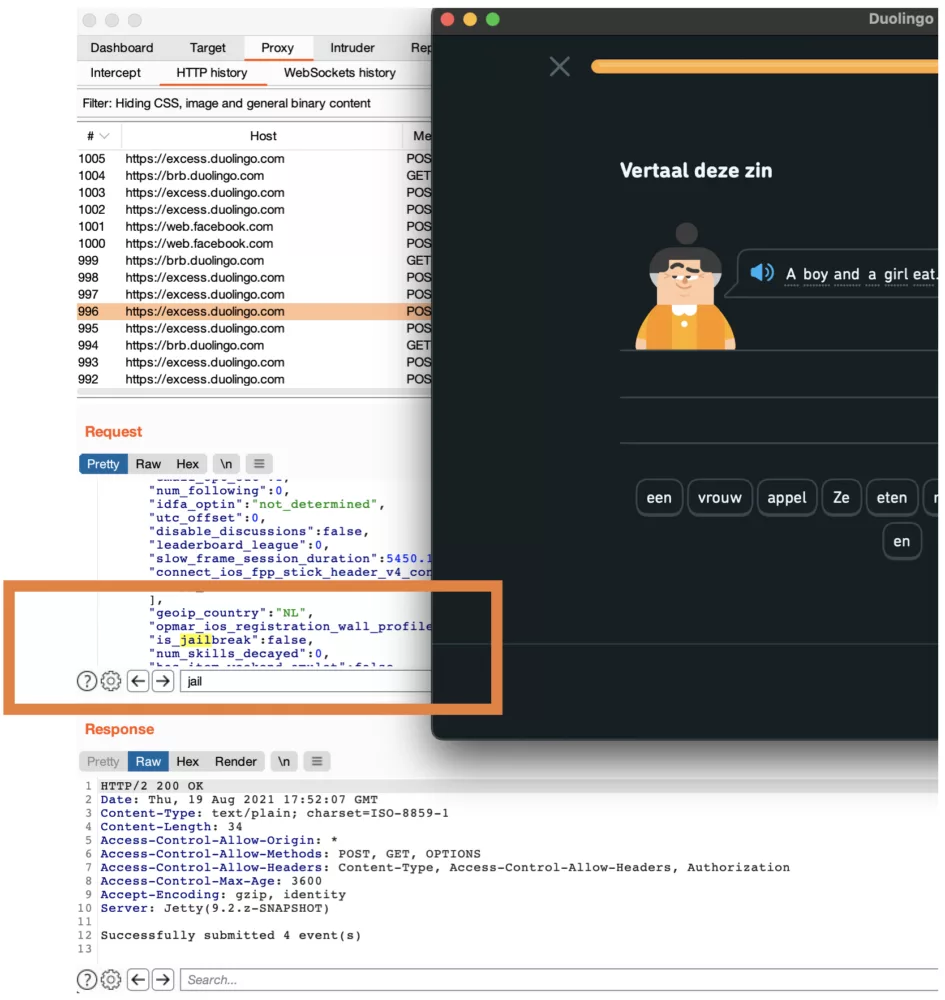Image resolution: width=945 pixels, height=1000 pixels.
Task: Open the WebSockets history sub-tab
Action: point(340,73)
